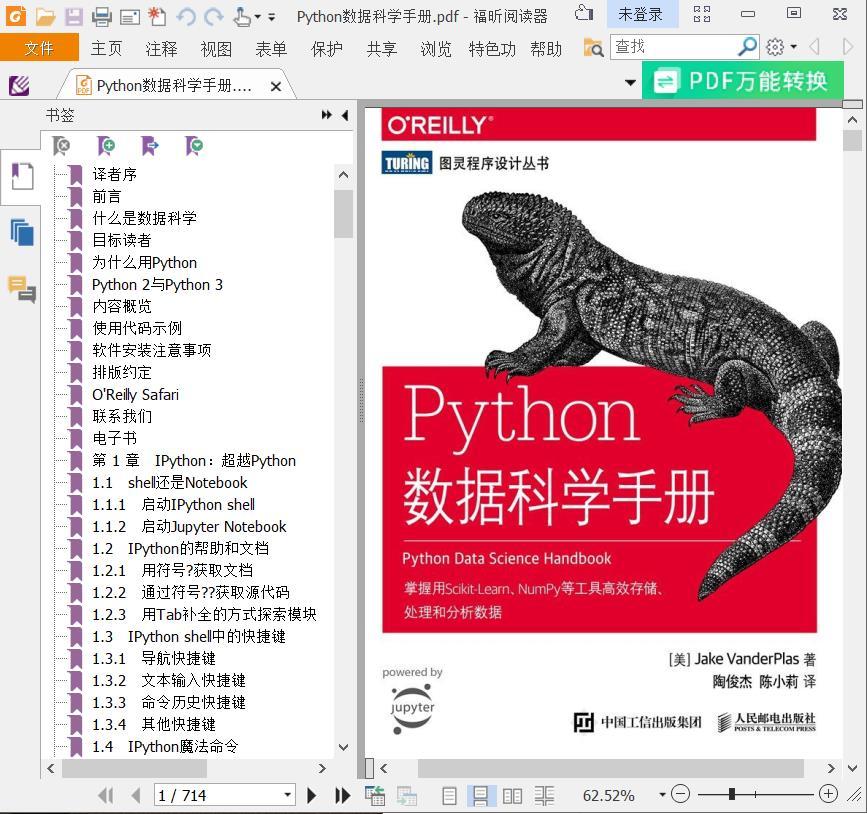Open the zoom percentage dropdown arrow
Image resolution: width=867 pixels, height=814 pixels.
click(x=662, y=795)
